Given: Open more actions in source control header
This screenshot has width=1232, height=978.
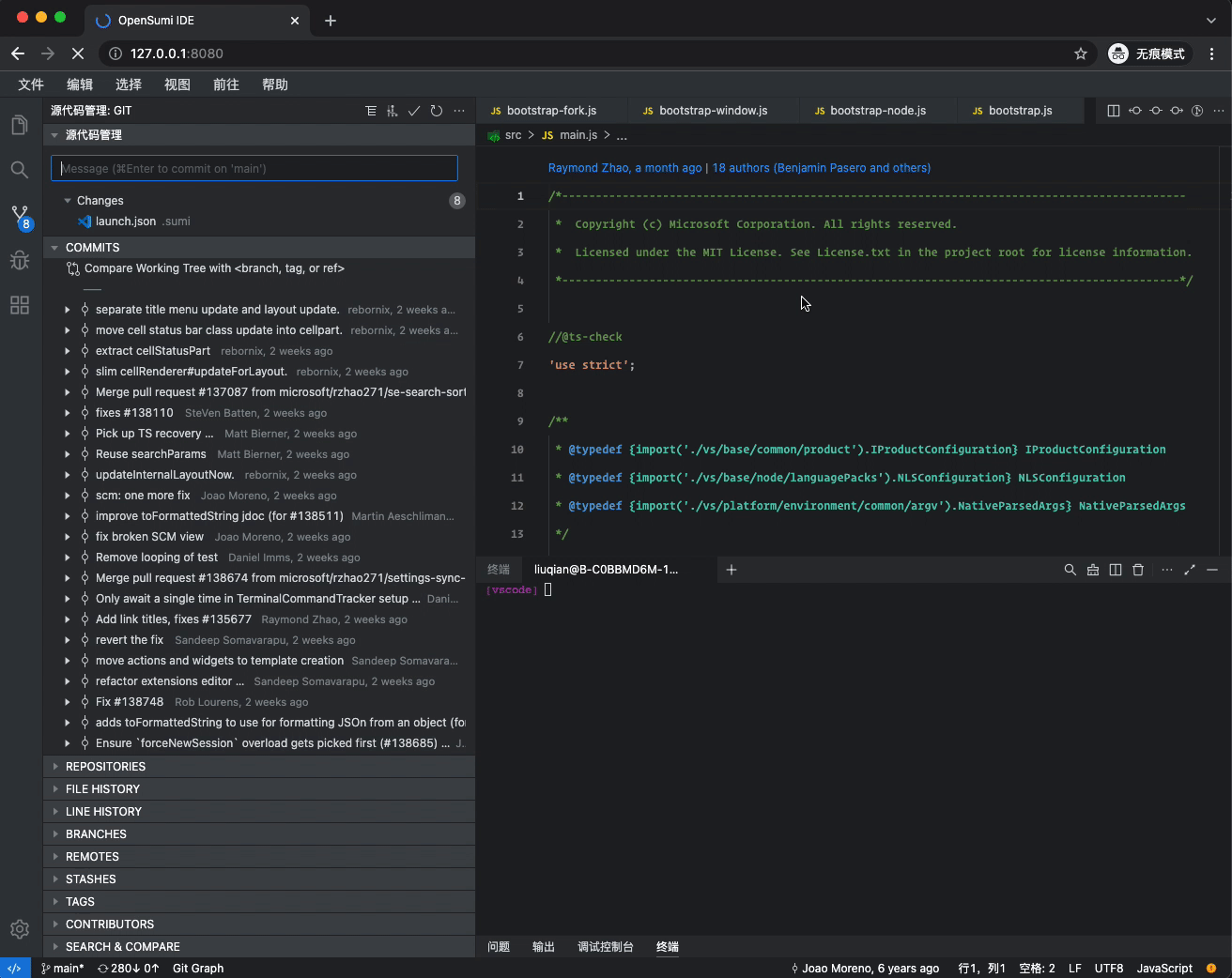Looking at the screenshot, I should 459,111.
